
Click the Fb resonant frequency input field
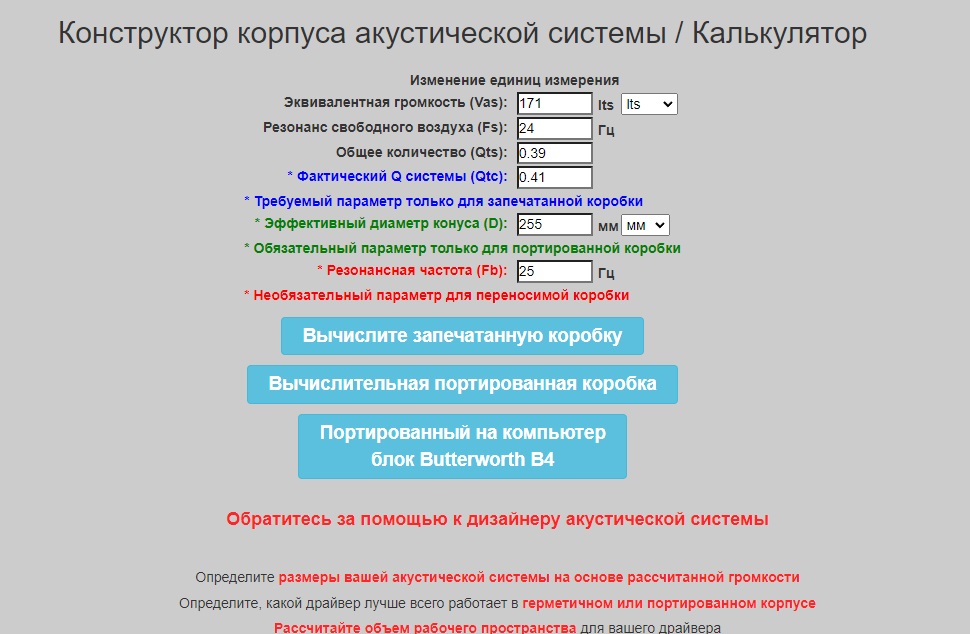point(554,271)
